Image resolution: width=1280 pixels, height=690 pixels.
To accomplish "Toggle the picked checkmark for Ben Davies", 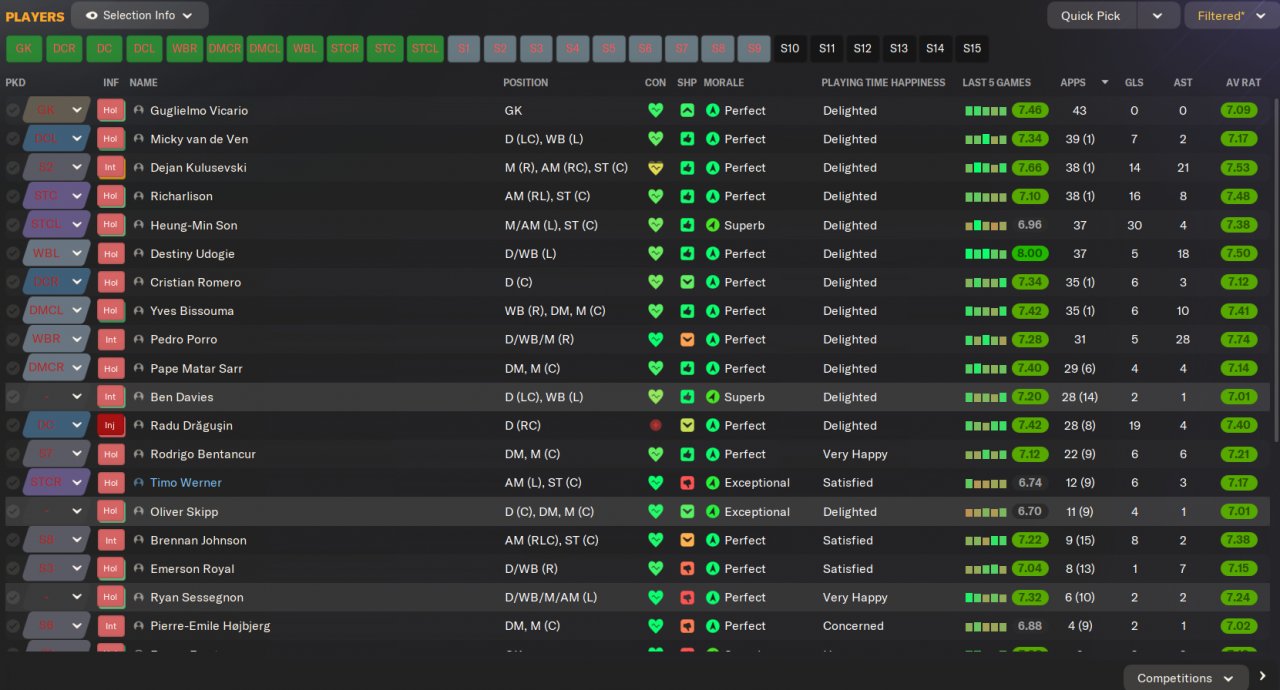I will 13,397.
